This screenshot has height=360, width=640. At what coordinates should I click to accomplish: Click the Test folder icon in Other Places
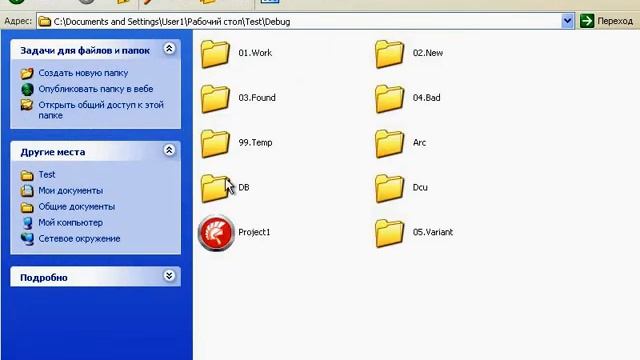click(27, 175)
